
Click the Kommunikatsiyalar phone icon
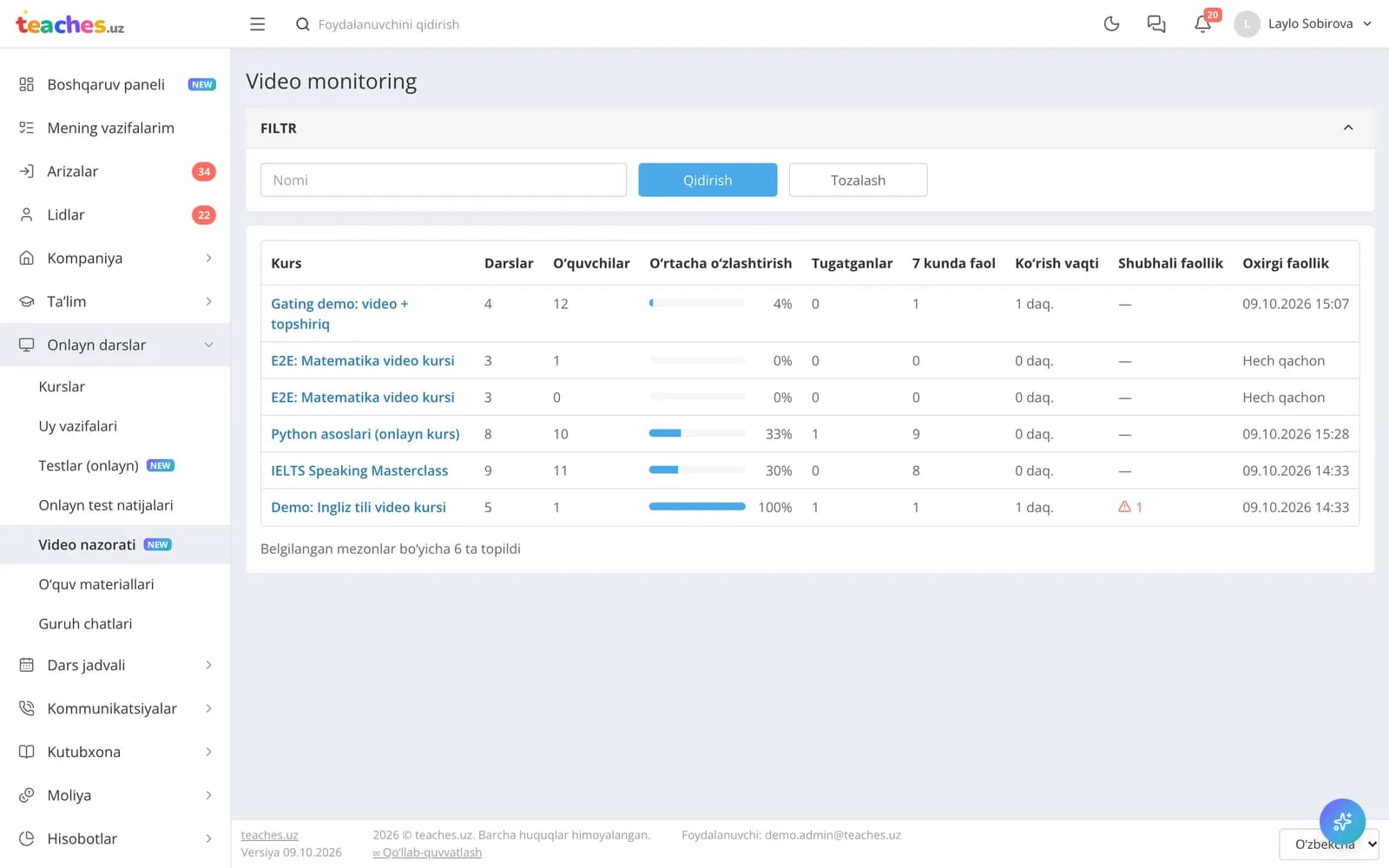(27, 708)
